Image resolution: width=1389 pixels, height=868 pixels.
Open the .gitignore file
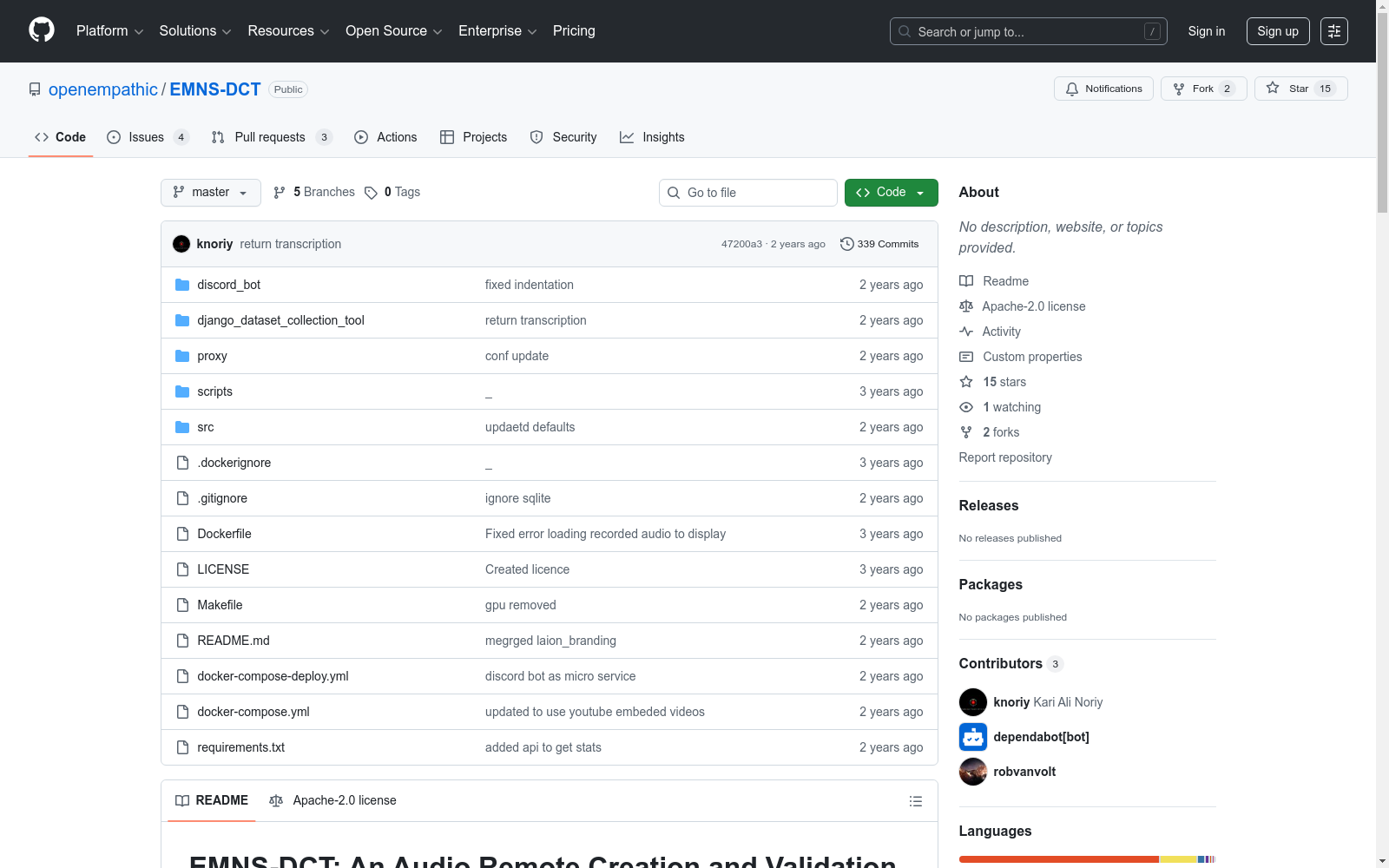[x=222, y=498]
